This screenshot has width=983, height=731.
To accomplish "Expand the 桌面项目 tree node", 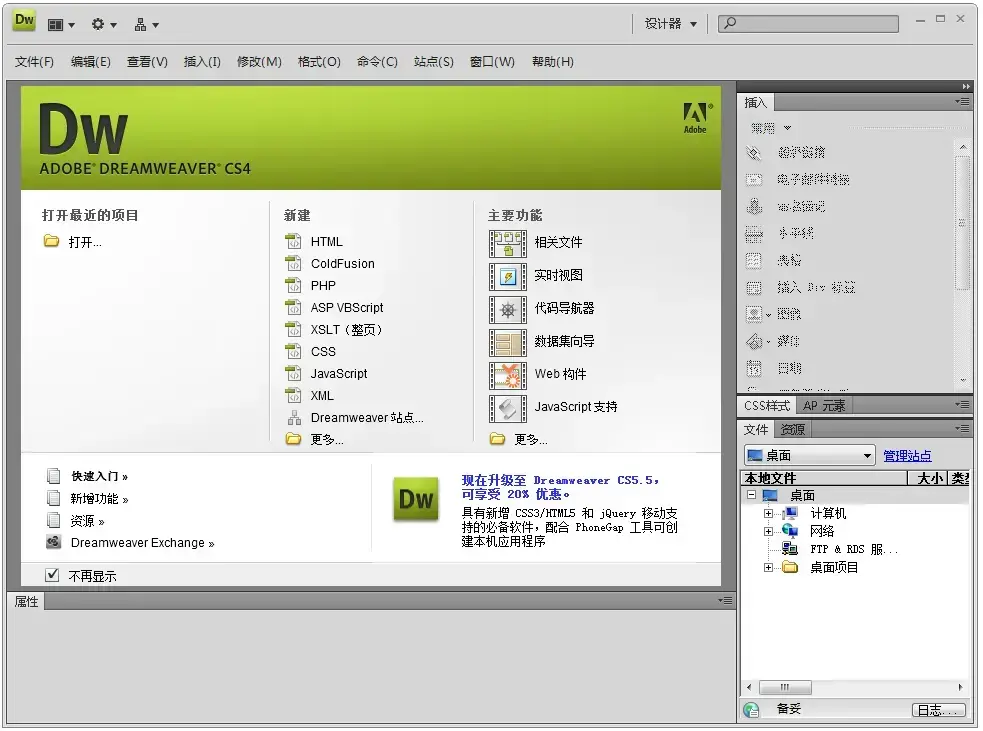I will [768, 567].
